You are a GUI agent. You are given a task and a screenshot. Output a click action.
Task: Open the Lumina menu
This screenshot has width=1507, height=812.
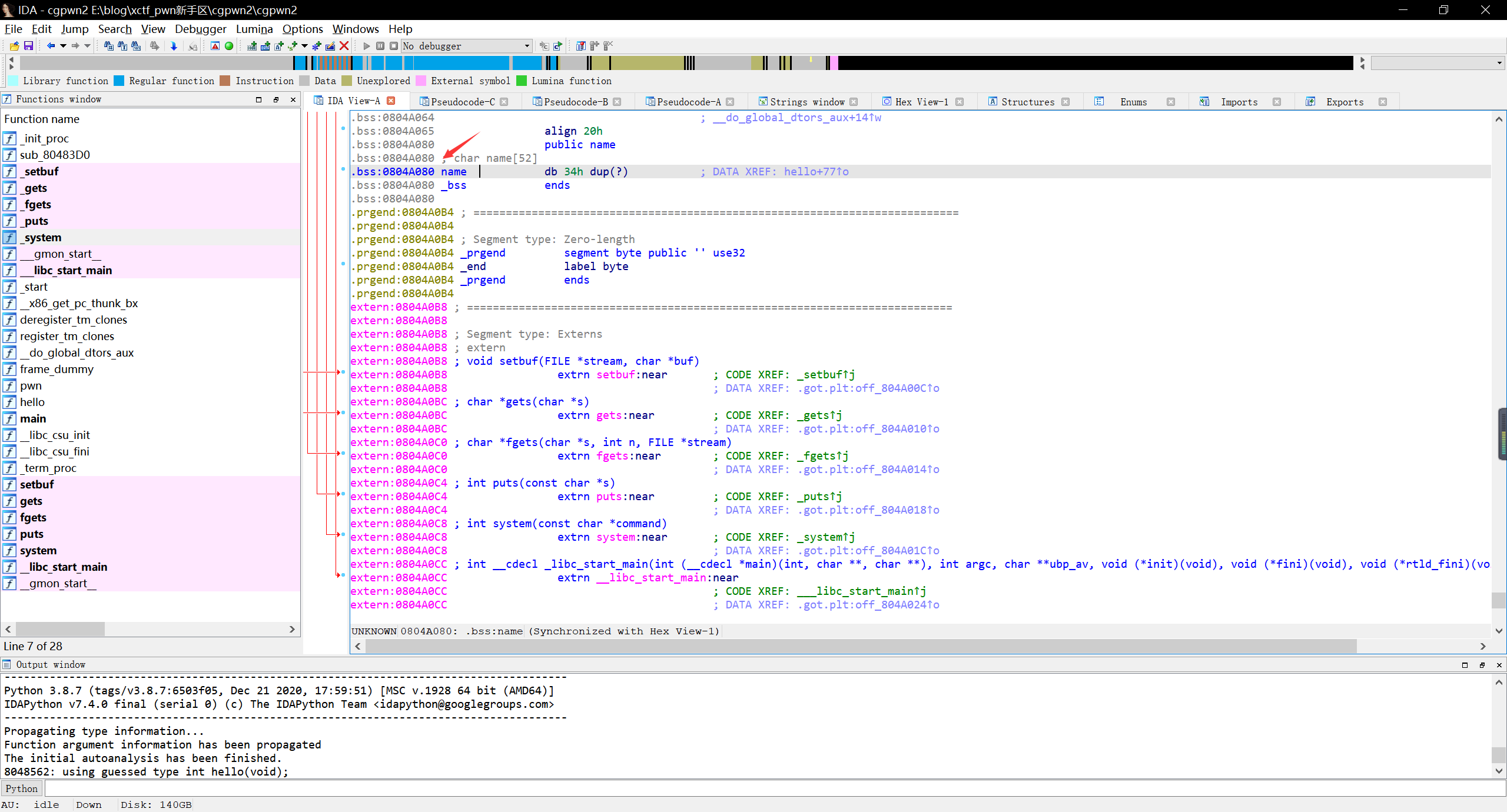click(x=254, y=29)
